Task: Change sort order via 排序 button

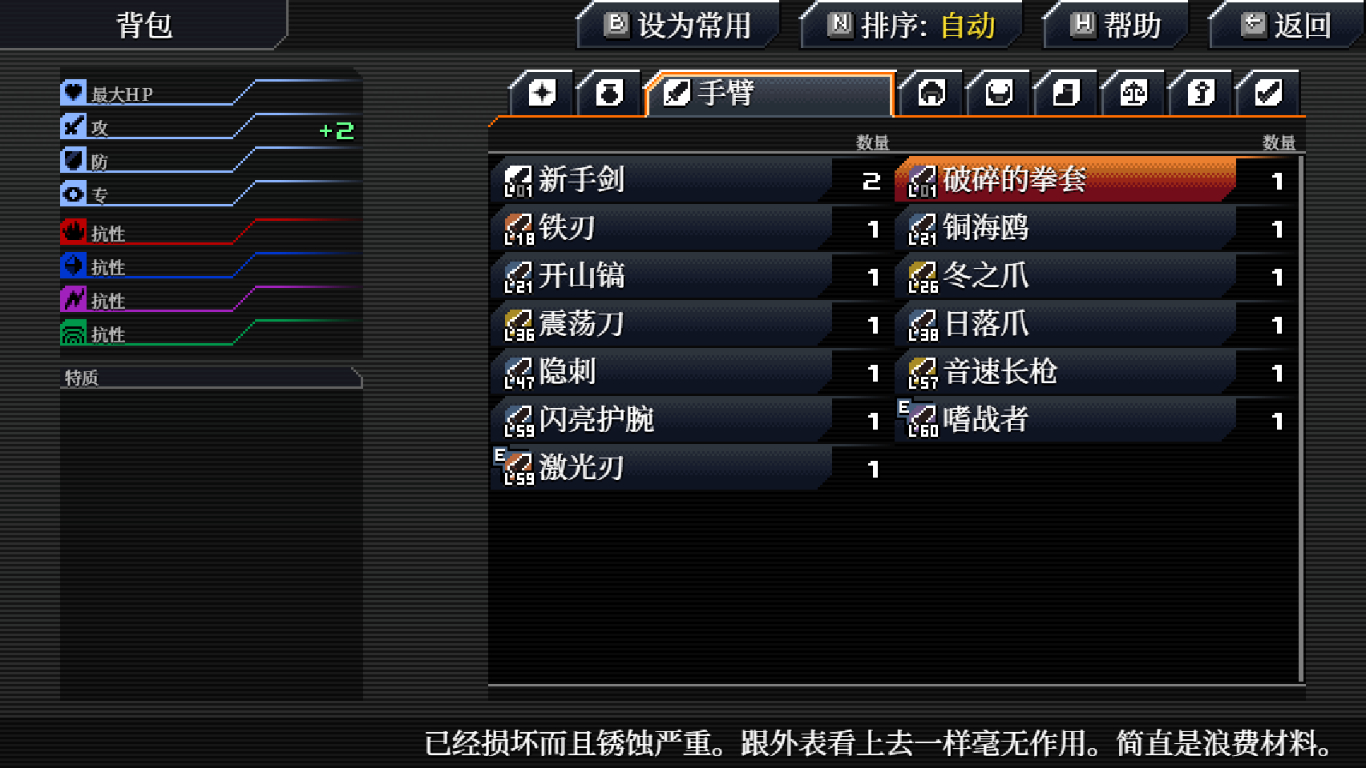Action: (912, 25)
